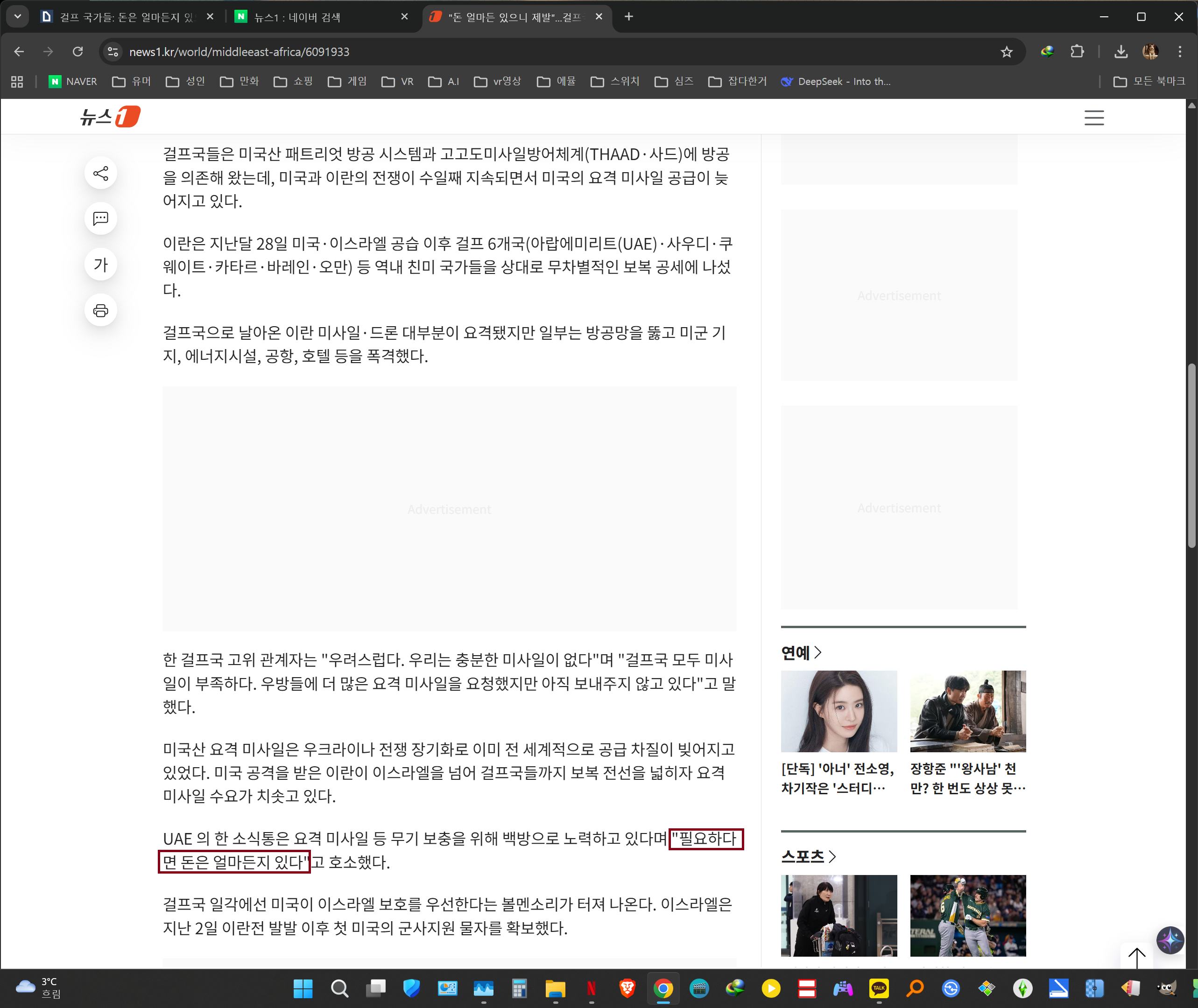Click the font size '가' button
Image resolution: width=1198 pixels, height=1008 pixels.
pos(100,265)
